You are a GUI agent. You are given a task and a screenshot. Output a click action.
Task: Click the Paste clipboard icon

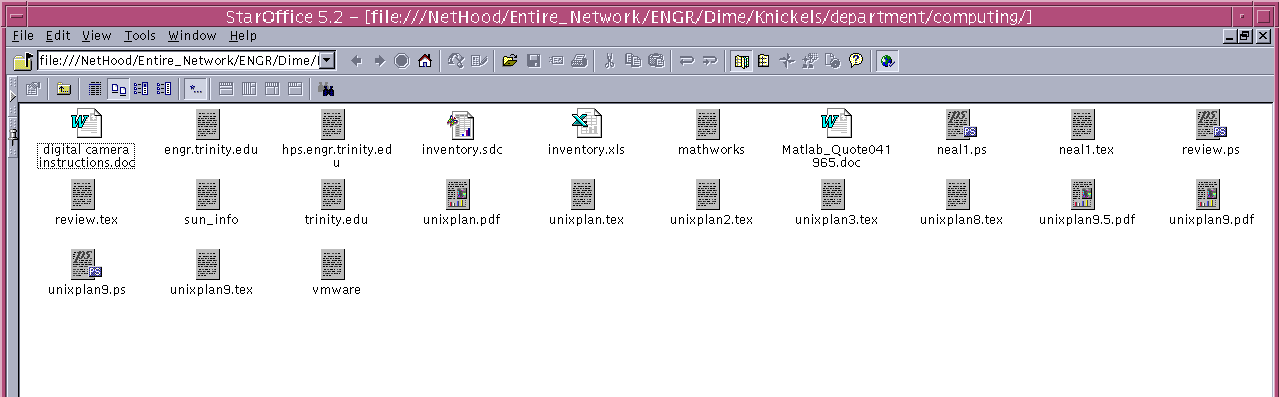click(x=656, y=61)
